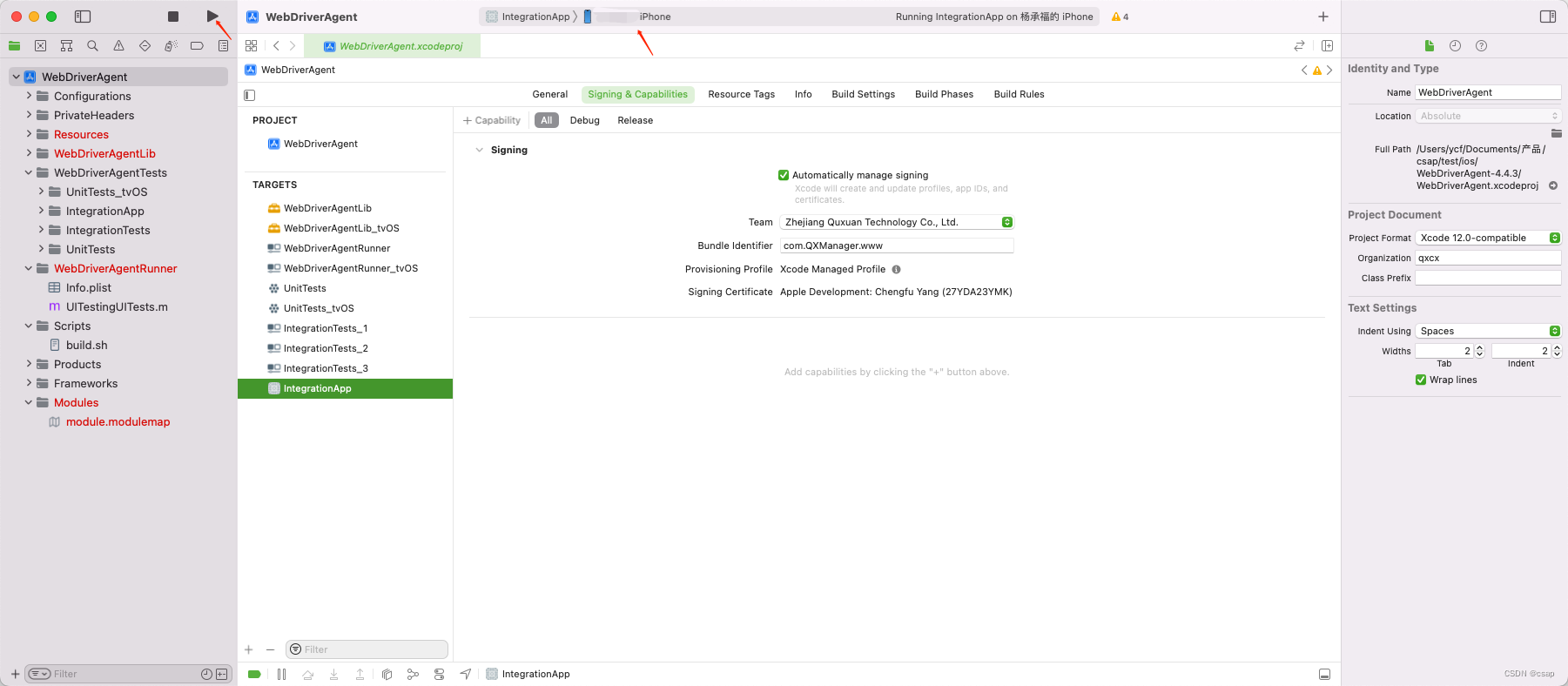The width and height of the screenshot is (1568, 686).
Task: Hide the targets list sidebar toggle
Action: click(x=250, y=95)
